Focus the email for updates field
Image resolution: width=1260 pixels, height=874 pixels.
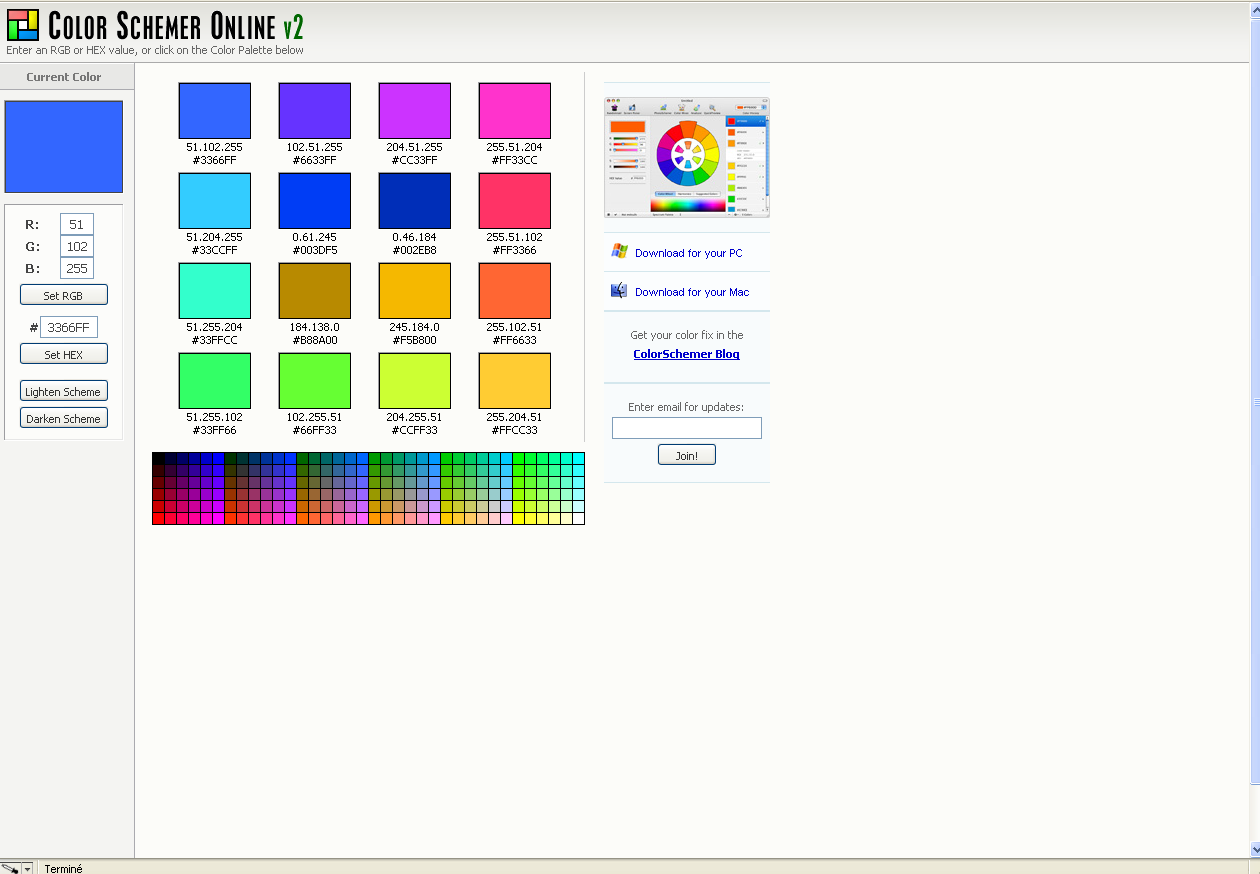click(687, 428)
